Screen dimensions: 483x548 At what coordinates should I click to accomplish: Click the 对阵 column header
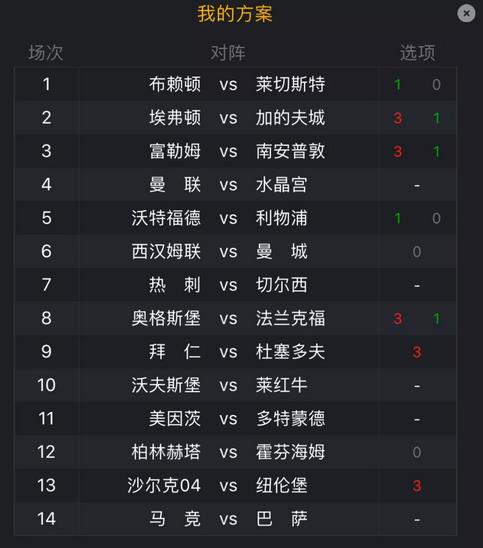[228, 53]
